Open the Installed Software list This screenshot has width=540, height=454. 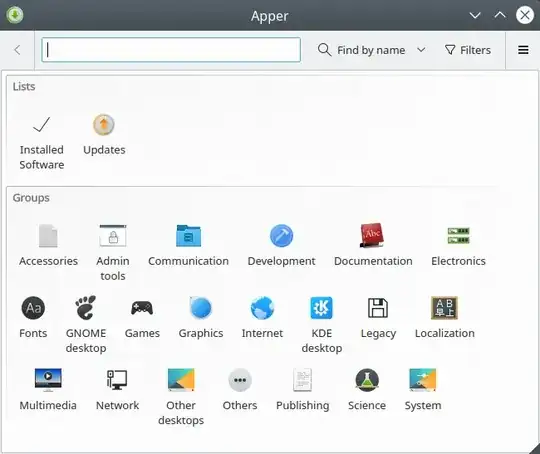pyautogui.click(x=42, y=143)
